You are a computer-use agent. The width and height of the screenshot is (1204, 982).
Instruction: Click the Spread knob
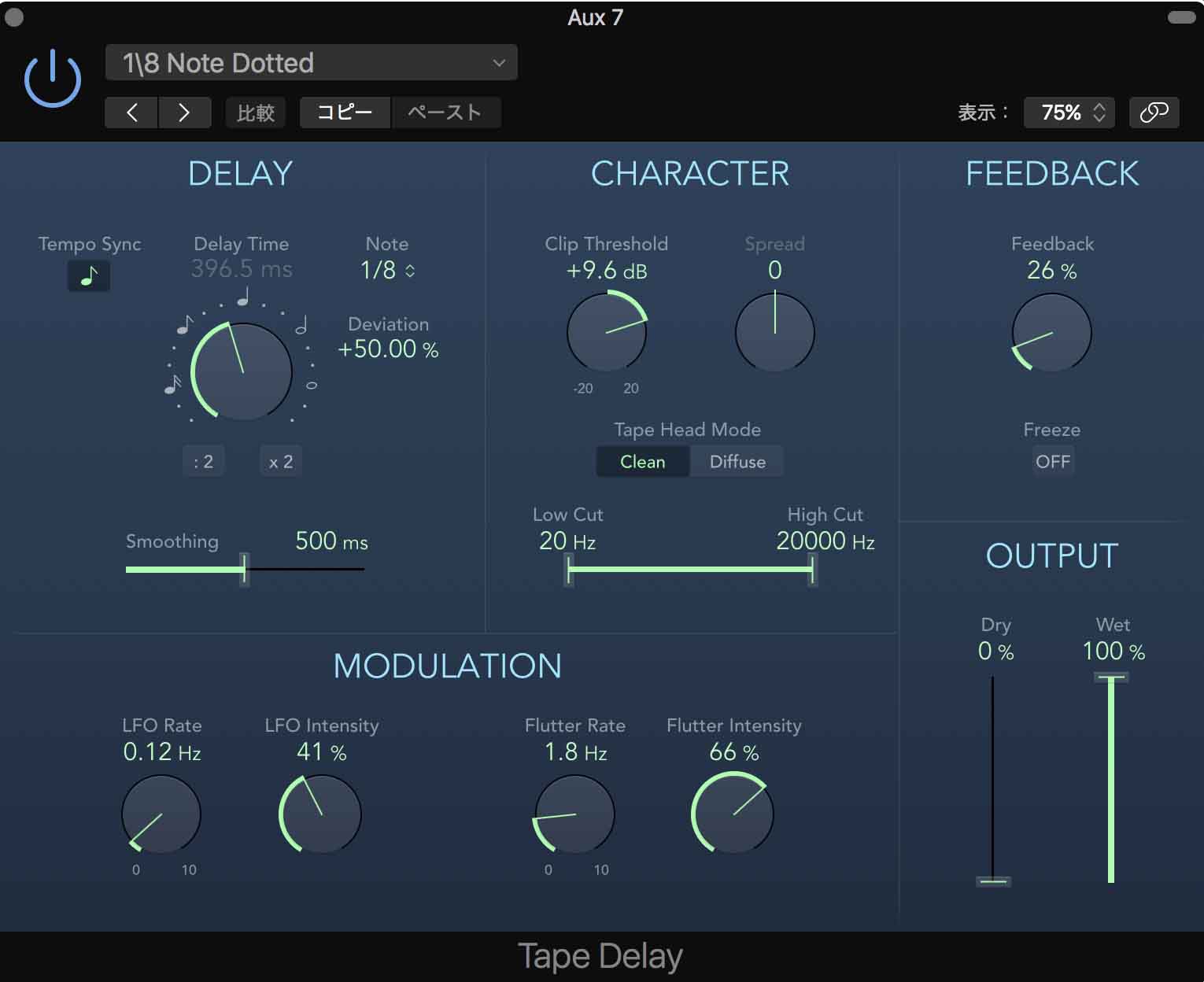[775, 332]
